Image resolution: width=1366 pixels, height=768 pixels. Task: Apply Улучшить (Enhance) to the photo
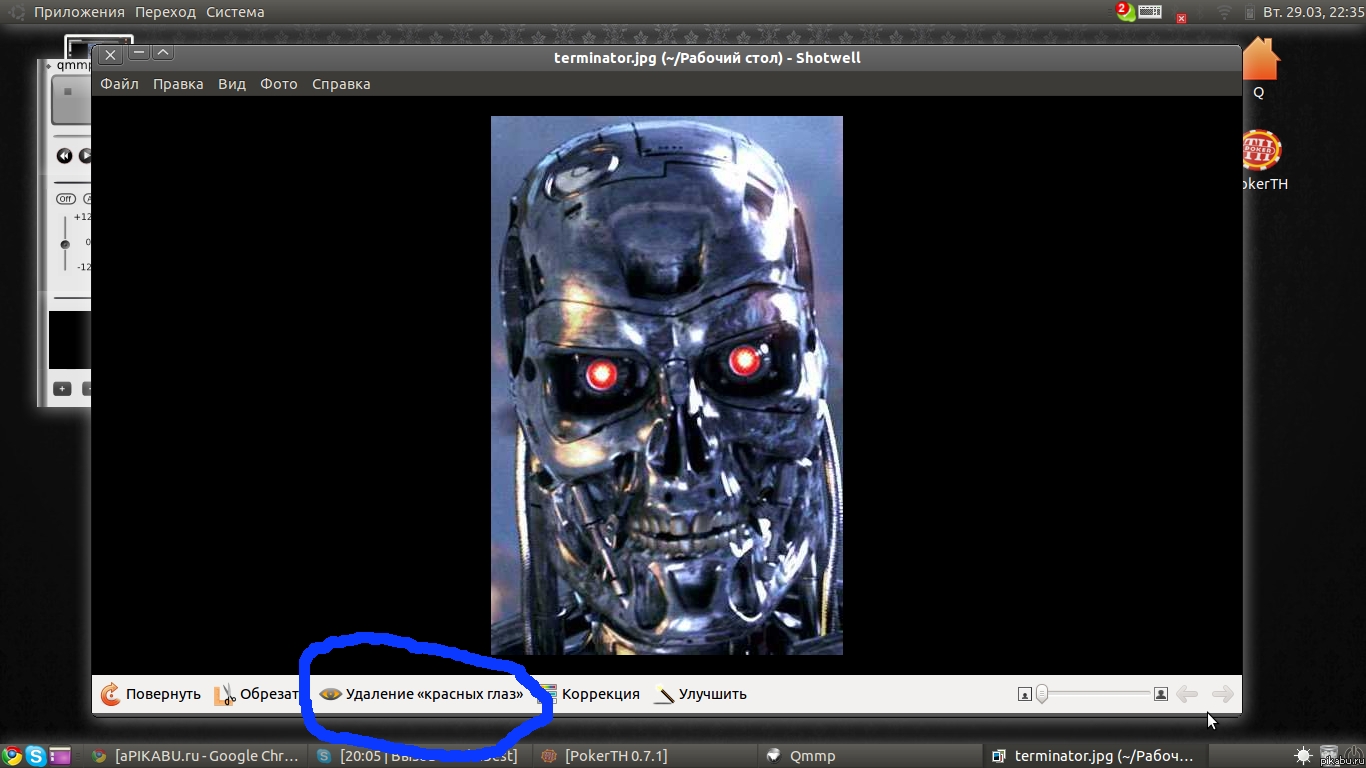tap(700, 694)
